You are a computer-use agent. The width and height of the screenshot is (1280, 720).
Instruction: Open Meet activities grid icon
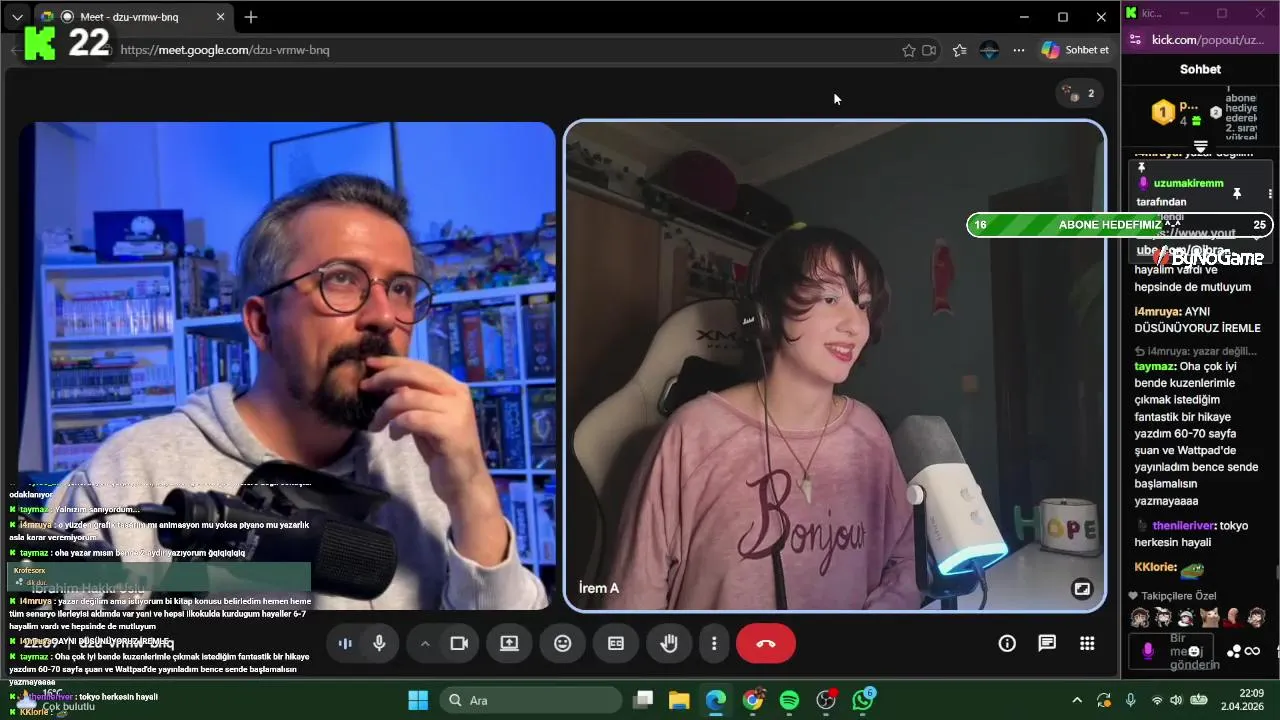click(1087, 644)
